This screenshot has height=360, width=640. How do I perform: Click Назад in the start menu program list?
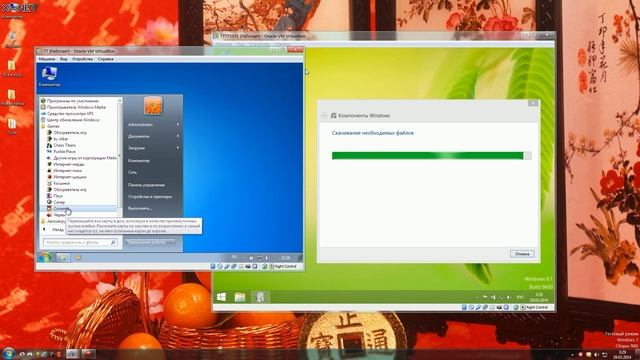tap(54, 230)
